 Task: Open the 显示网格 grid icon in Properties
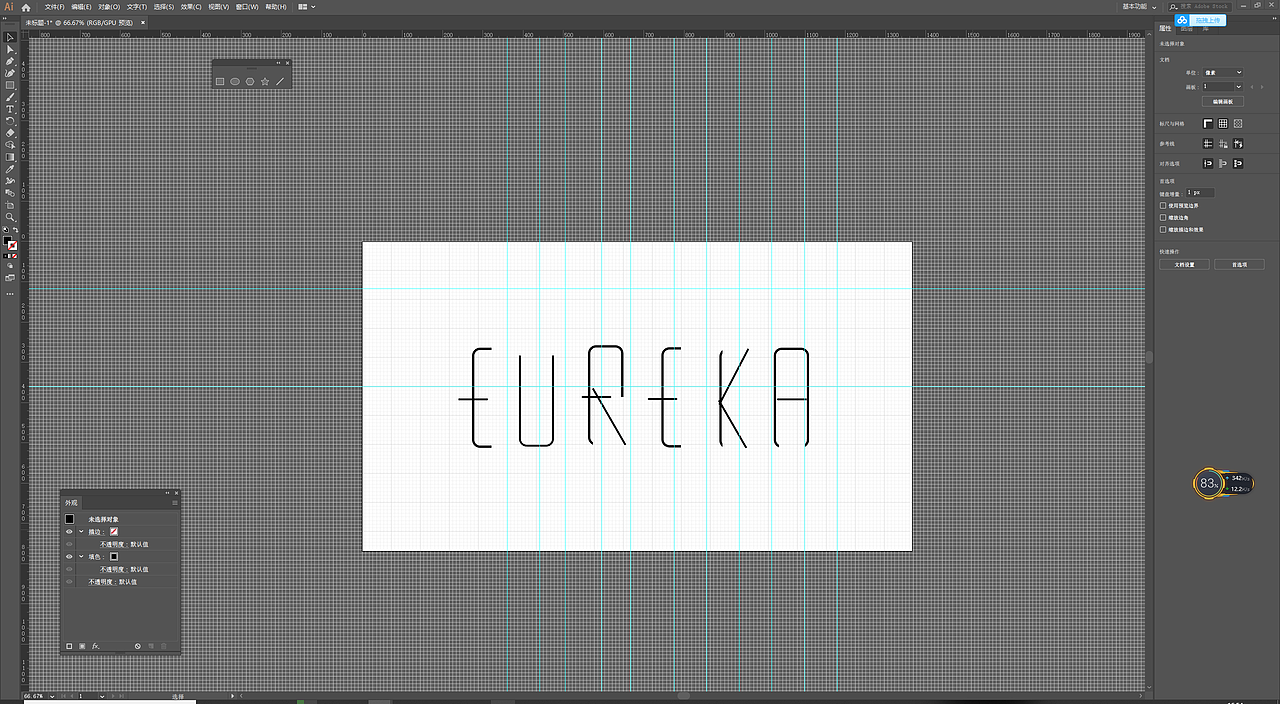click(1223, 123)
